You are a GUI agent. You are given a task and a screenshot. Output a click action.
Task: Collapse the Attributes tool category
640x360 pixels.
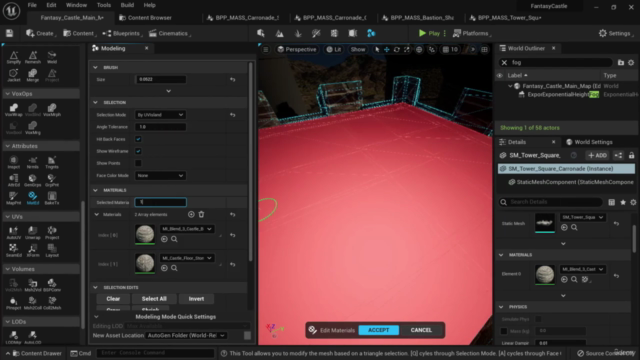pyautogui.click(x=7, y=146)
